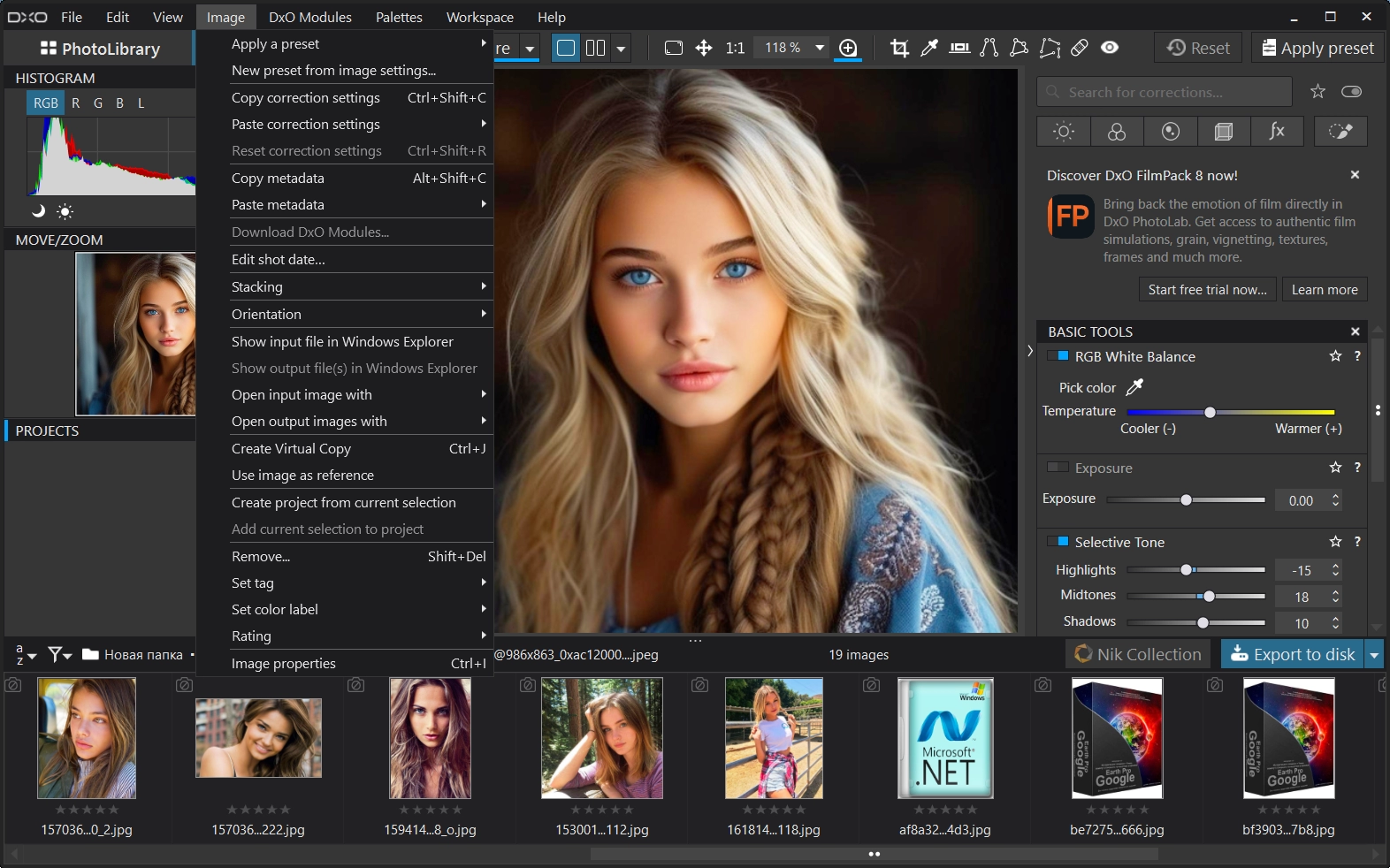Image resolution: width=1390 pixels, height=868 pixels.
Task: Open the Light corrections tab icon
Action: coord(1064,132)
